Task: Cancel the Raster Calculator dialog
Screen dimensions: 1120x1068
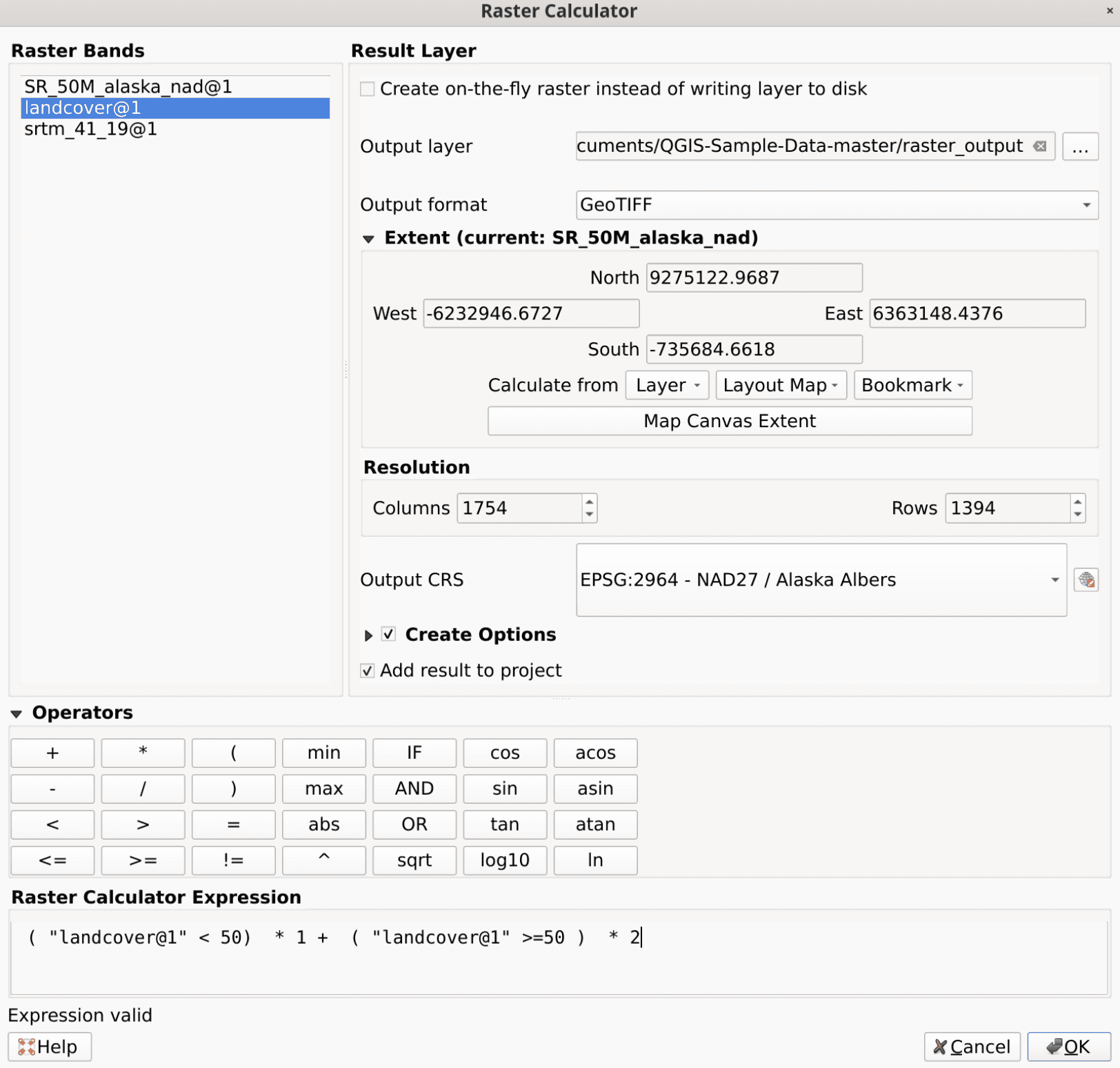Action: pyautogui.click(x=972, y=1047)
